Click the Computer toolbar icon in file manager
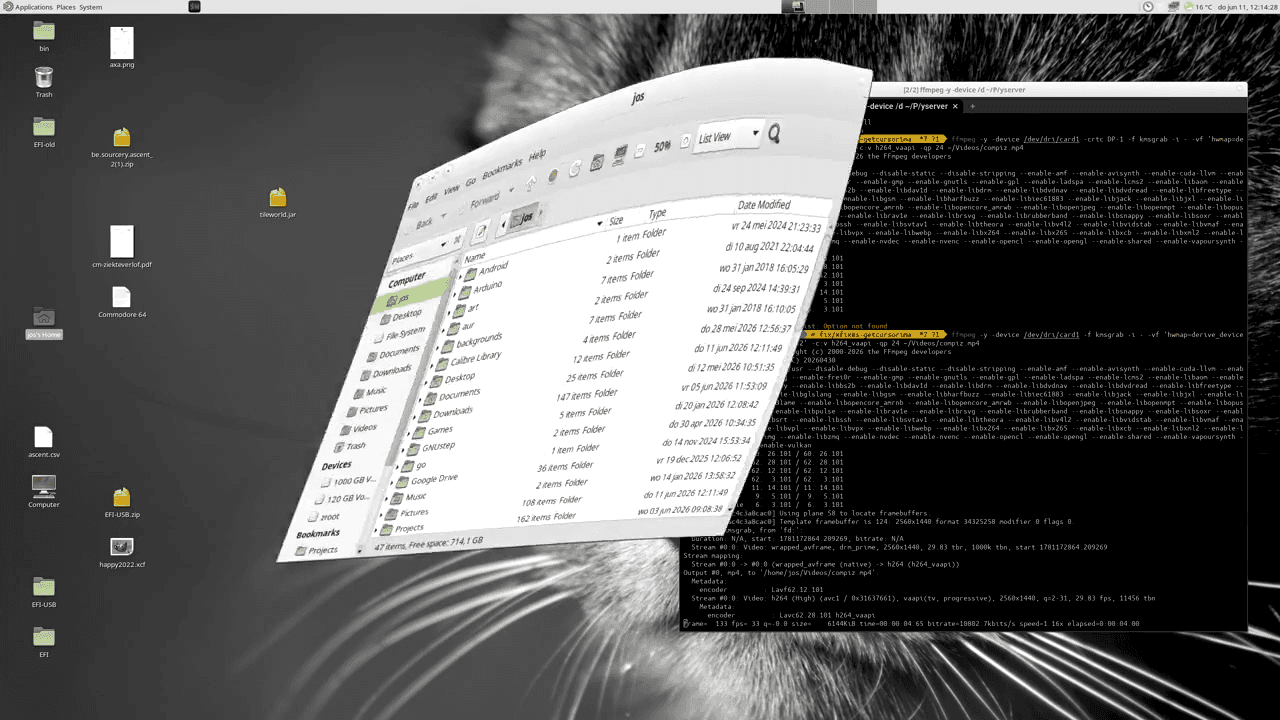The height and width of the screenshot is (720, 1280). click(x=620, y=155)
